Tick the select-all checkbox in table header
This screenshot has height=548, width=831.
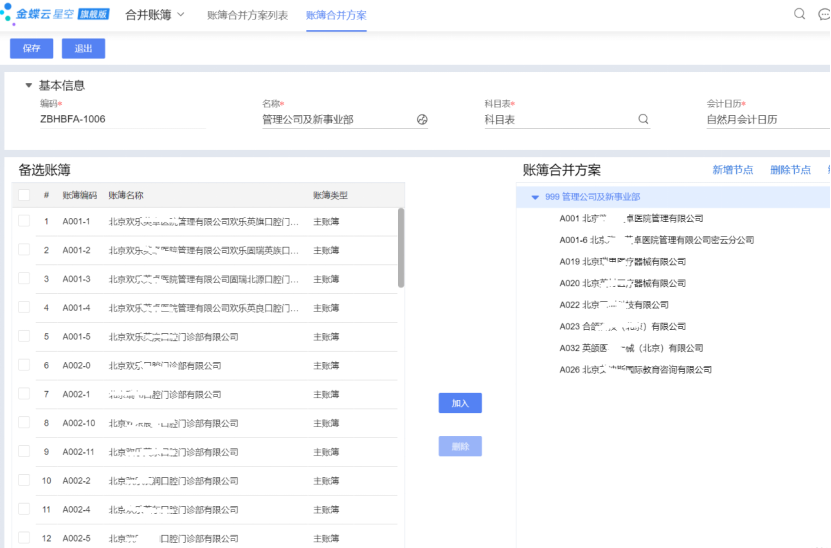pyautogui.click(x=24, y=195)
